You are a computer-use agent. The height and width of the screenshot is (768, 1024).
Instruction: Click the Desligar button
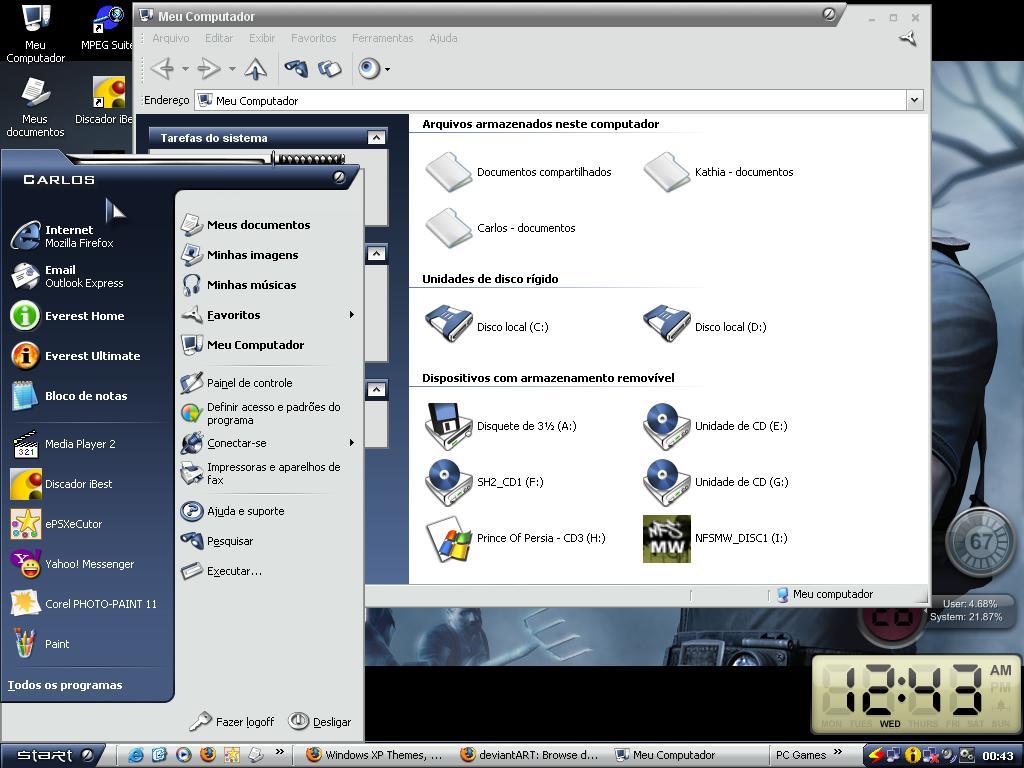point(320,722)
